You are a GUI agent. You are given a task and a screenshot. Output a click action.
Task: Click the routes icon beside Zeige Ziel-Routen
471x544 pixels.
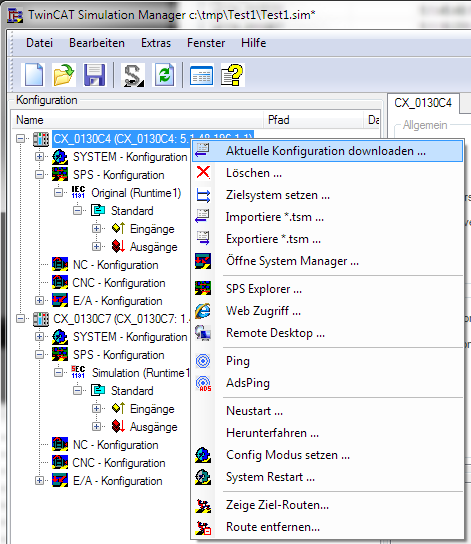203,505
